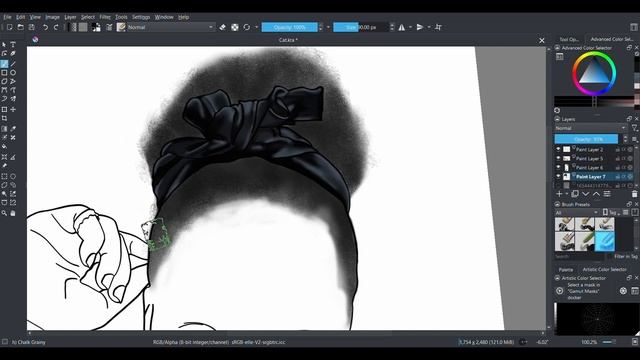Open the fill gradients chooser
This screenshot has width=640, height=360.
(x=73, y=27)
